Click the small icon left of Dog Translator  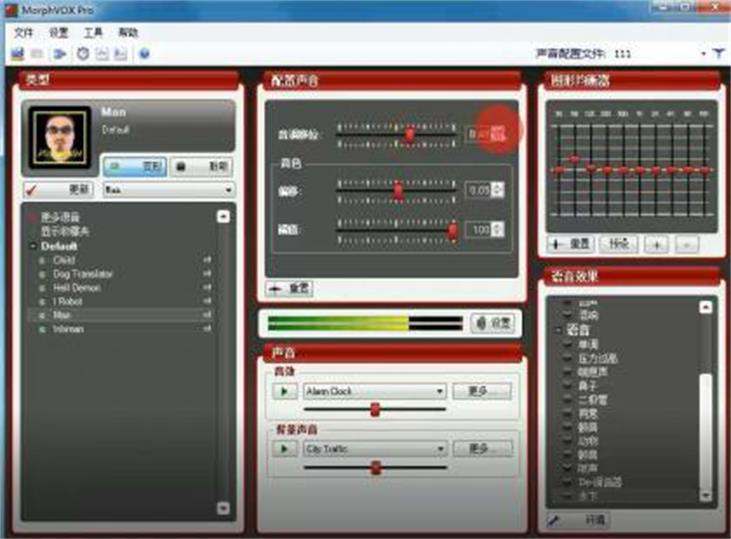42,274
